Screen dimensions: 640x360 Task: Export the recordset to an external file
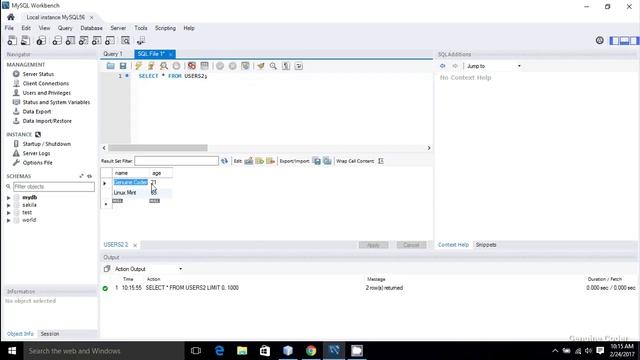pyautogui.click(x=317, y=161)
